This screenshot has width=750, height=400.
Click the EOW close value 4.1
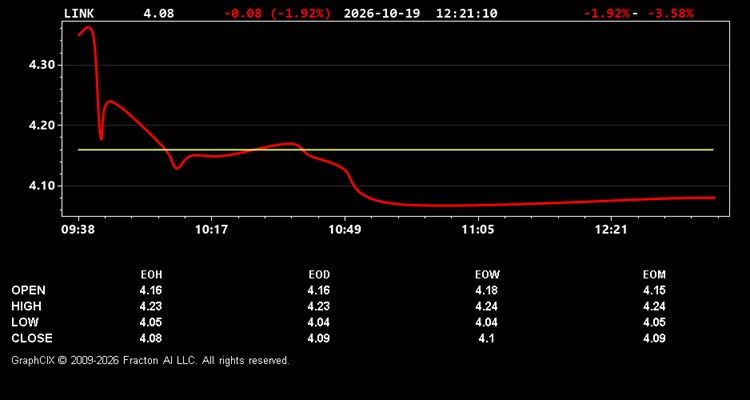point(487,339)
